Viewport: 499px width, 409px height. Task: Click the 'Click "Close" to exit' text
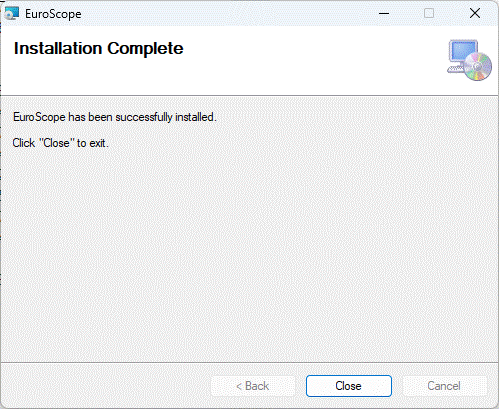coord(60,143)
